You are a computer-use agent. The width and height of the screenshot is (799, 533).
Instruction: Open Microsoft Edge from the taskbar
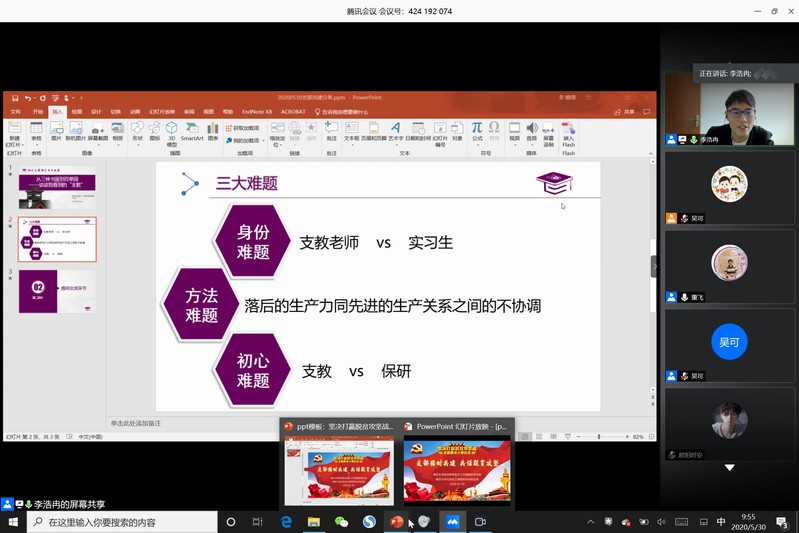point(286,522)
